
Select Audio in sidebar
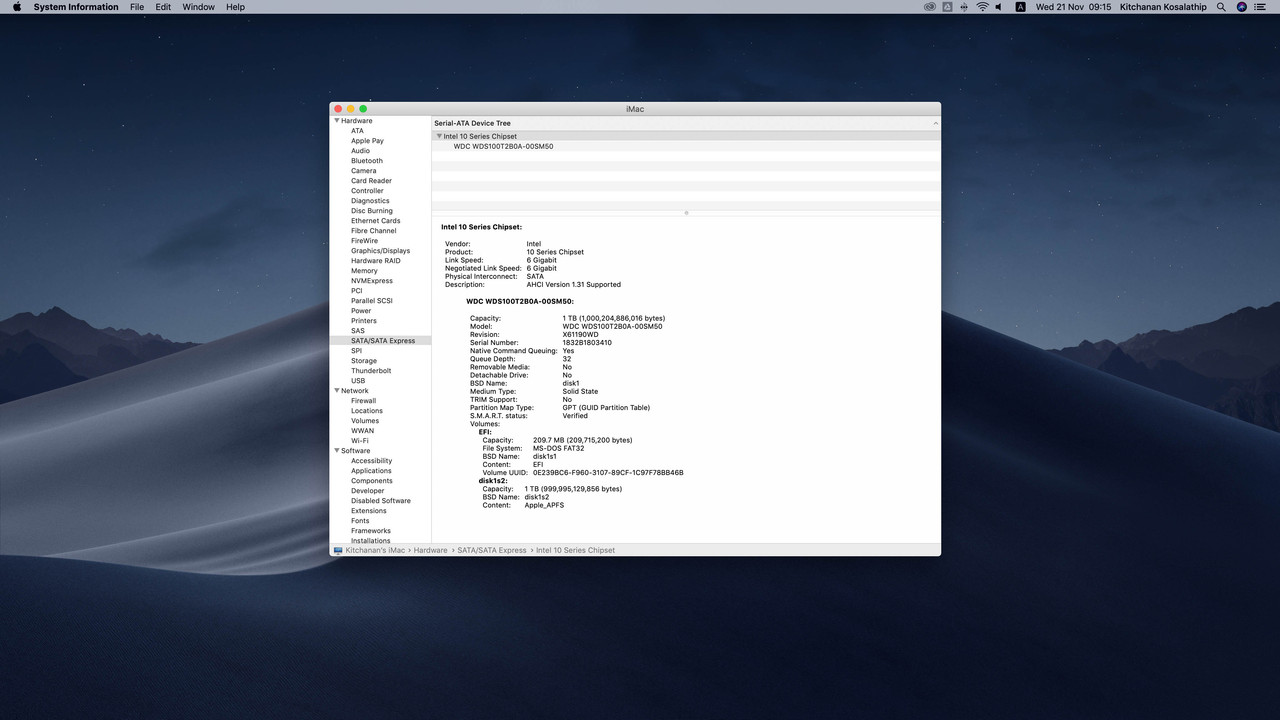point(360,151)
